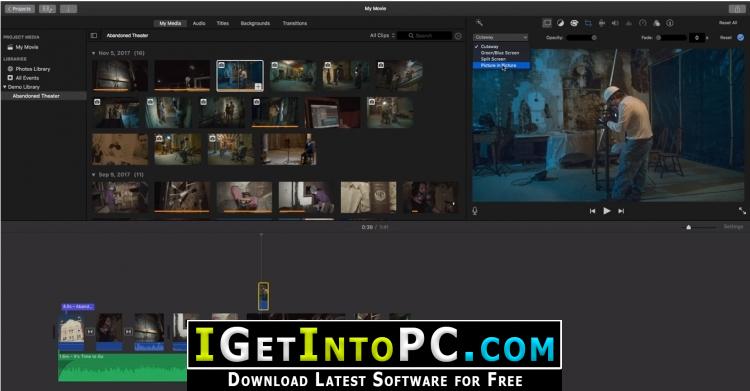This screenshot has height=391, width=750.
Task: Collapse the Nov 5, 2017 event group
Action: click(94, 53)
